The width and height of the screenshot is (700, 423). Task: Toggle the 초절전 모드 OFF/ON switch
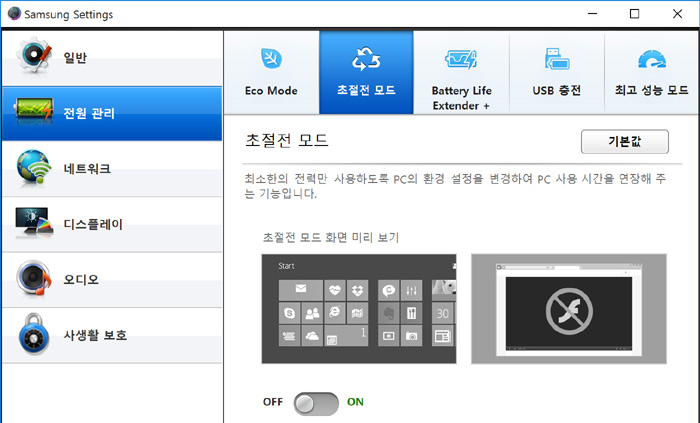[316, 403]
